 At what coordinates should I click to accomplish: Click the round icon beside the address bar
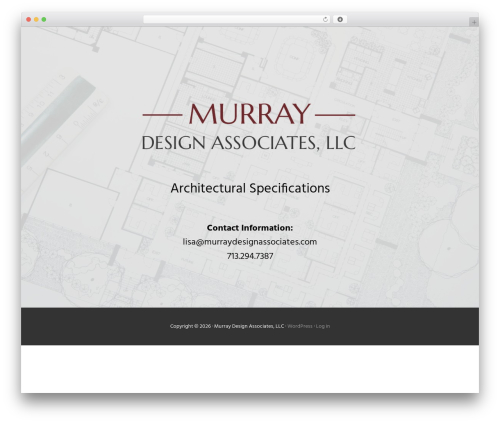click(340, 20)
